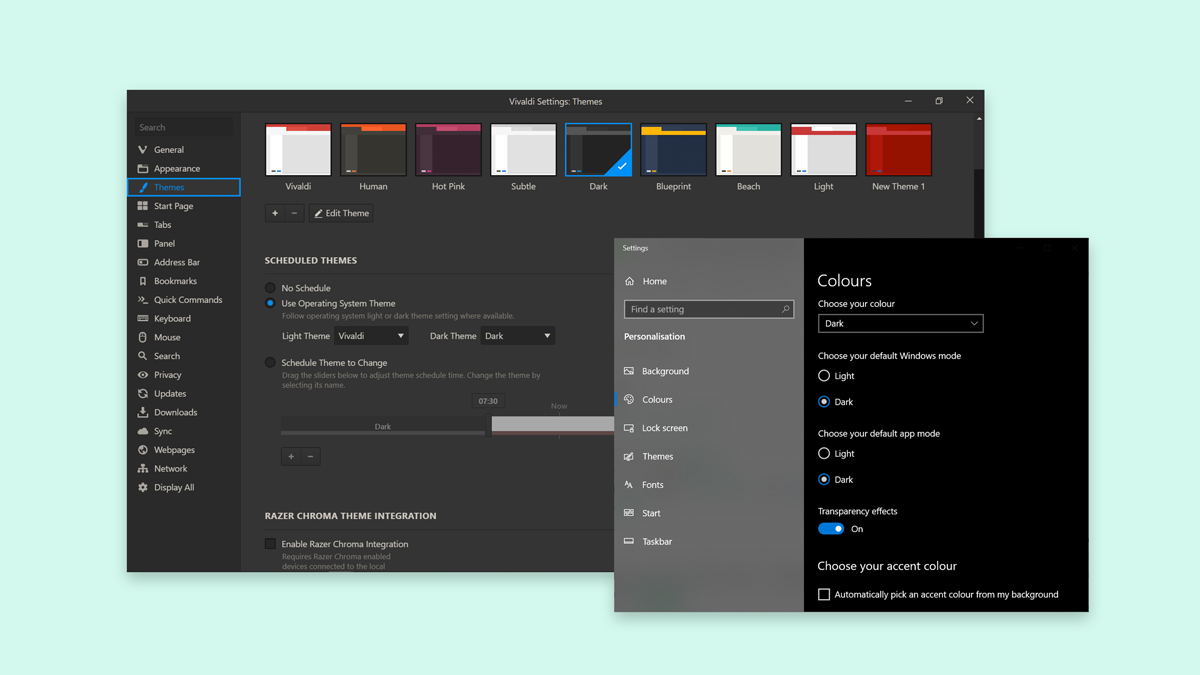Viewport: 1200px width, 675px height.
Task: Select the Human theme thumbnail
Action: 373,150
